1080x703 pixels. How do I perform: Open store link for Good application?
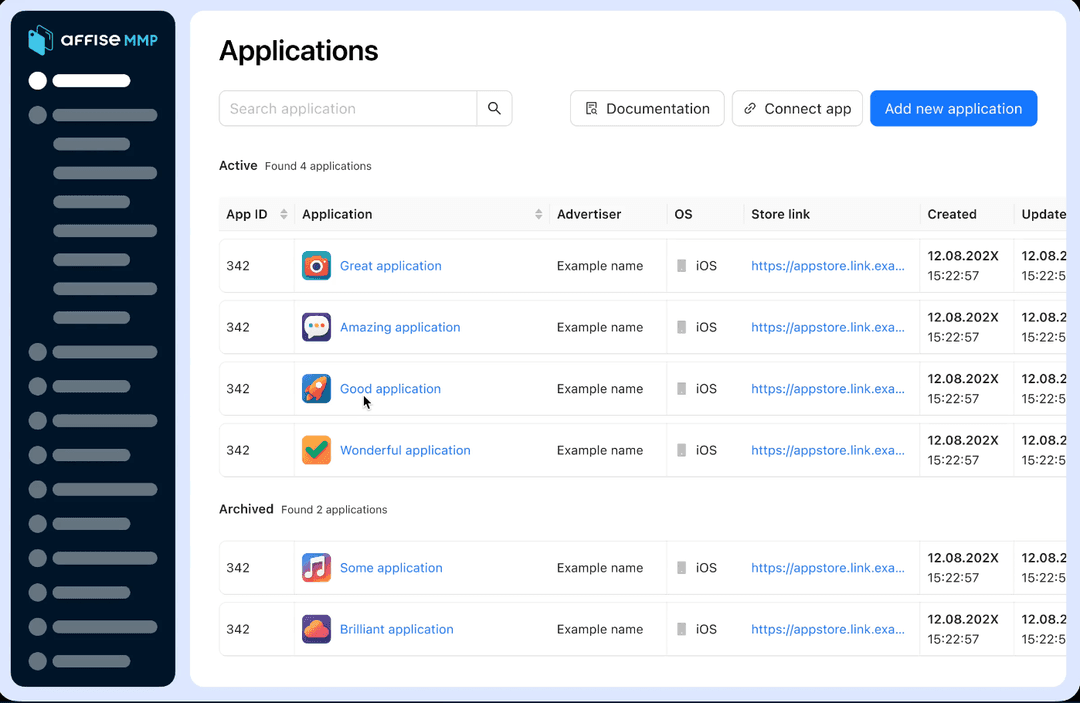[x=828, y=388]
